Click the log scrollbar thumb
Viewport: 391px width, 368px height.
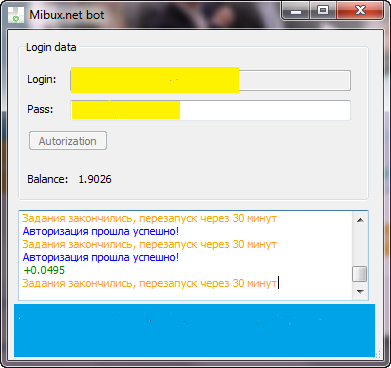tap(360, 274)
